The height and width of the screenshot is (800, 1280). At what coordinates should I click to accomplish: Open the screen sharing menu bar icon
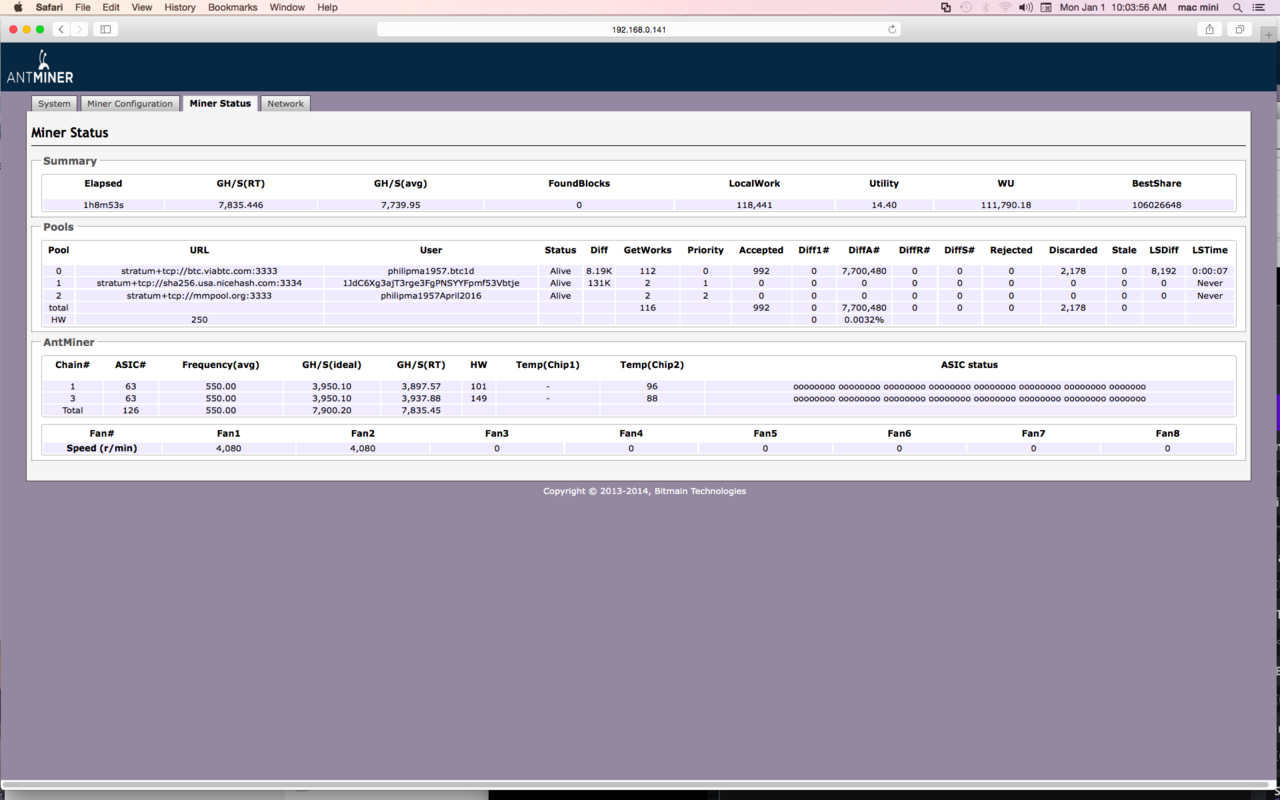(x=946, y=7)
